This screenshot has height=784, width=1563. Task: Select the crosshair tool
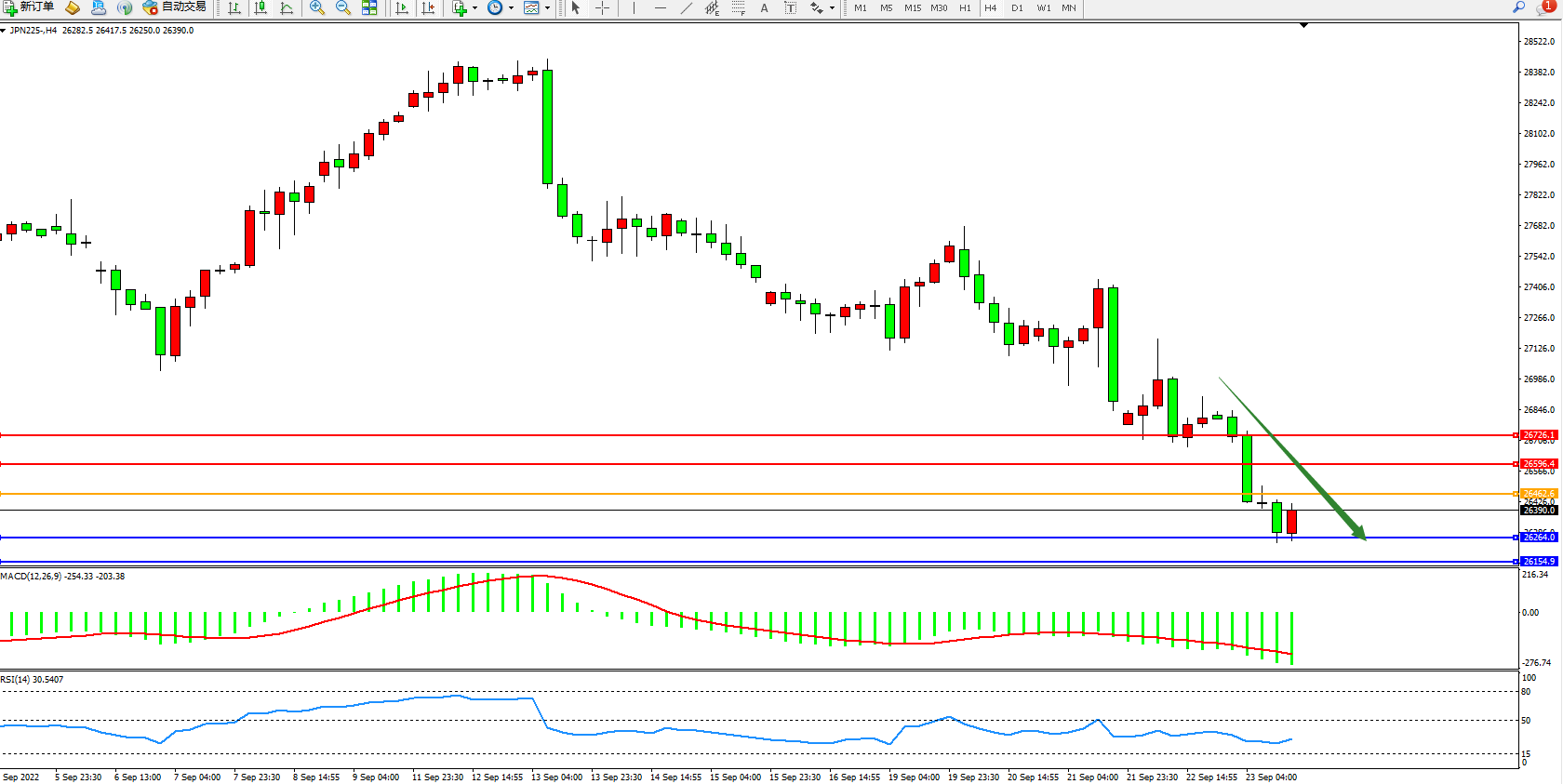pyautogui.click(x=603, y=7)
